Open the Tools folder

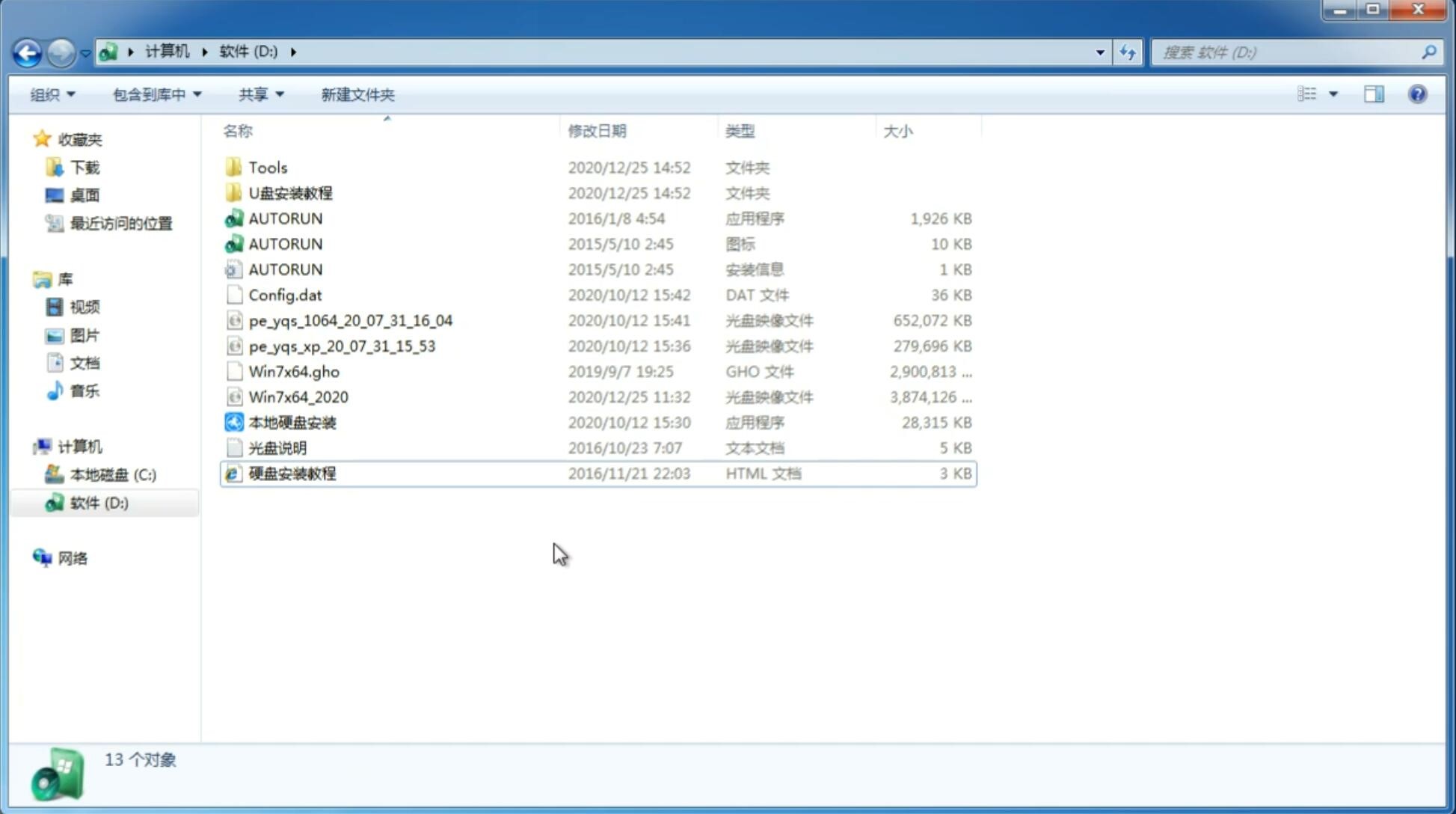point(268,167)
